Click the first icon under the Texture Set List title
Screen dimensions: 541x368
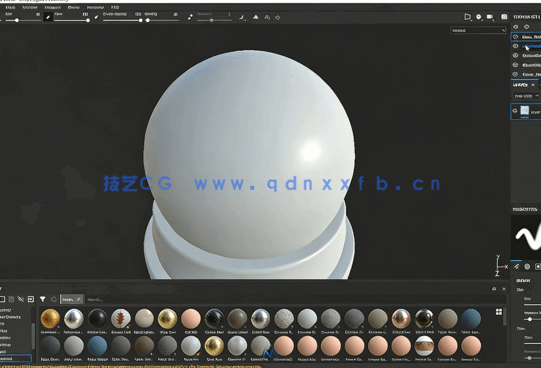click(516, 27)
